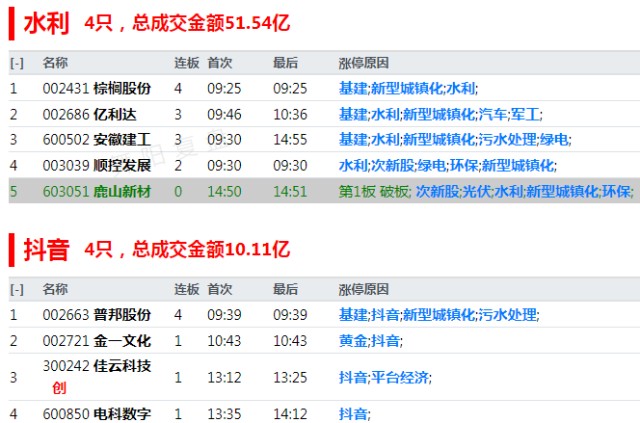640x423 pixels.
Task: Open stock 002663 普邦股份
Action: pos(97,315)
